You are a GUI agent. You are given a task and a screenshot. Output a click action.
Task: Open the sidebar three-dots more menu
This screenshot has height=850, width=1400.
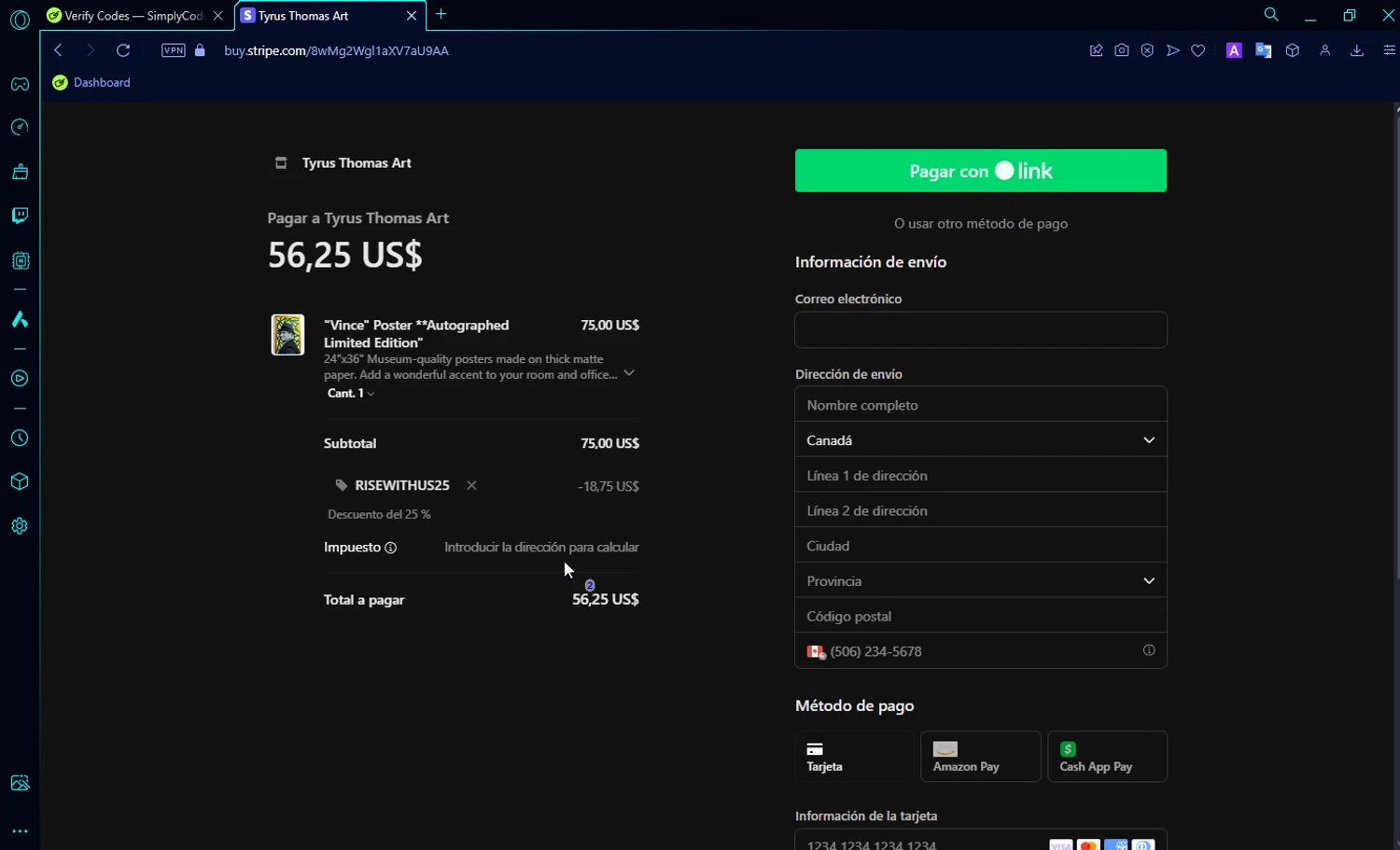coord(20,830)
